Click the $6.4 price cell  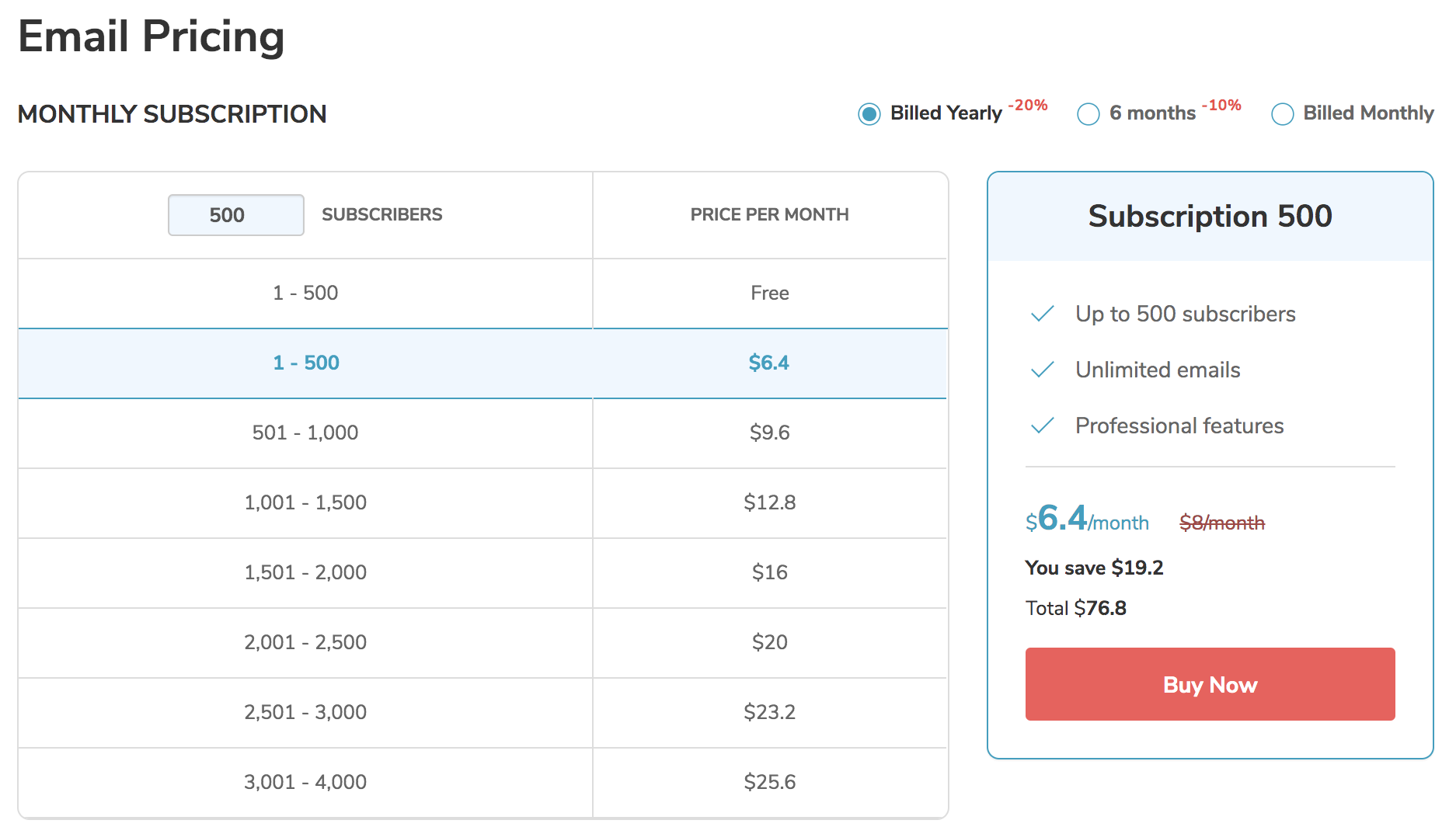point(769,363)
